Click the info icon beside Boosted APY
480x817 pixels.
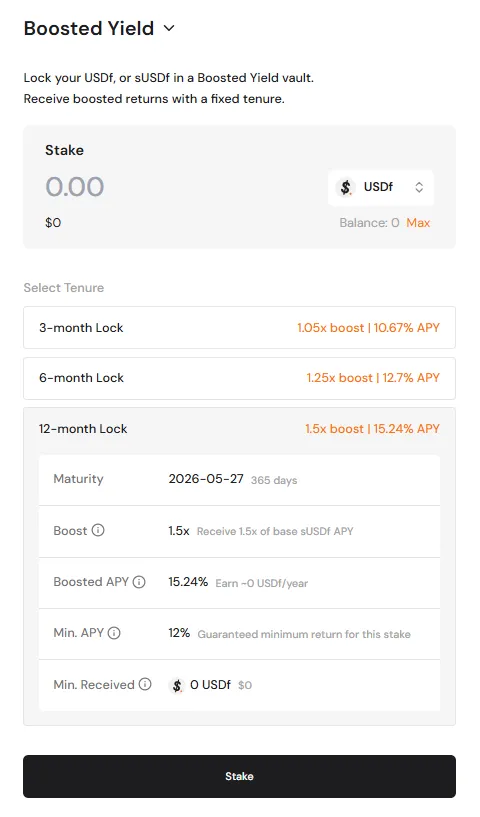tap(139, 582)
